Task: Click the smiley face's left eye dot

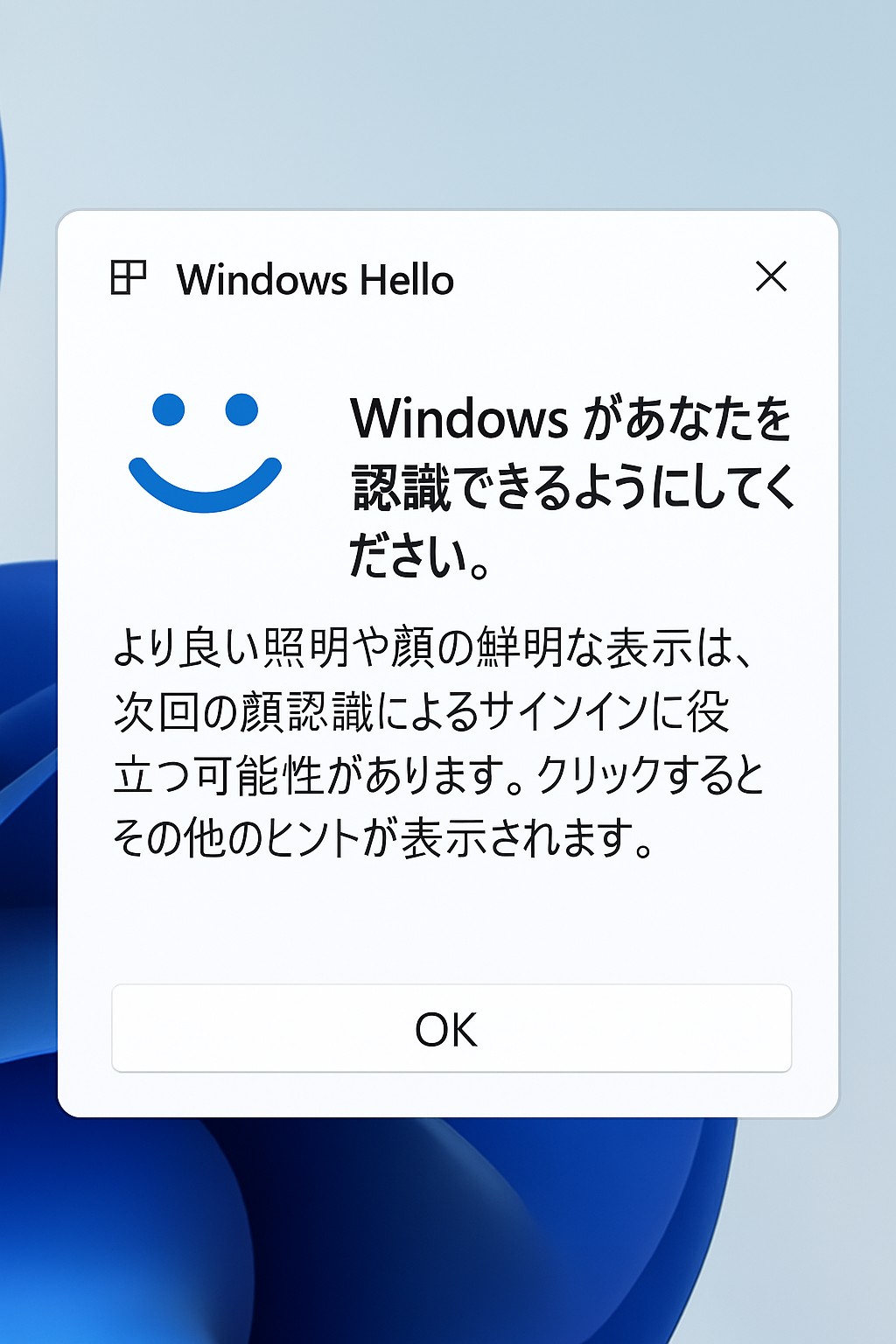Action: tap(169, 409)
